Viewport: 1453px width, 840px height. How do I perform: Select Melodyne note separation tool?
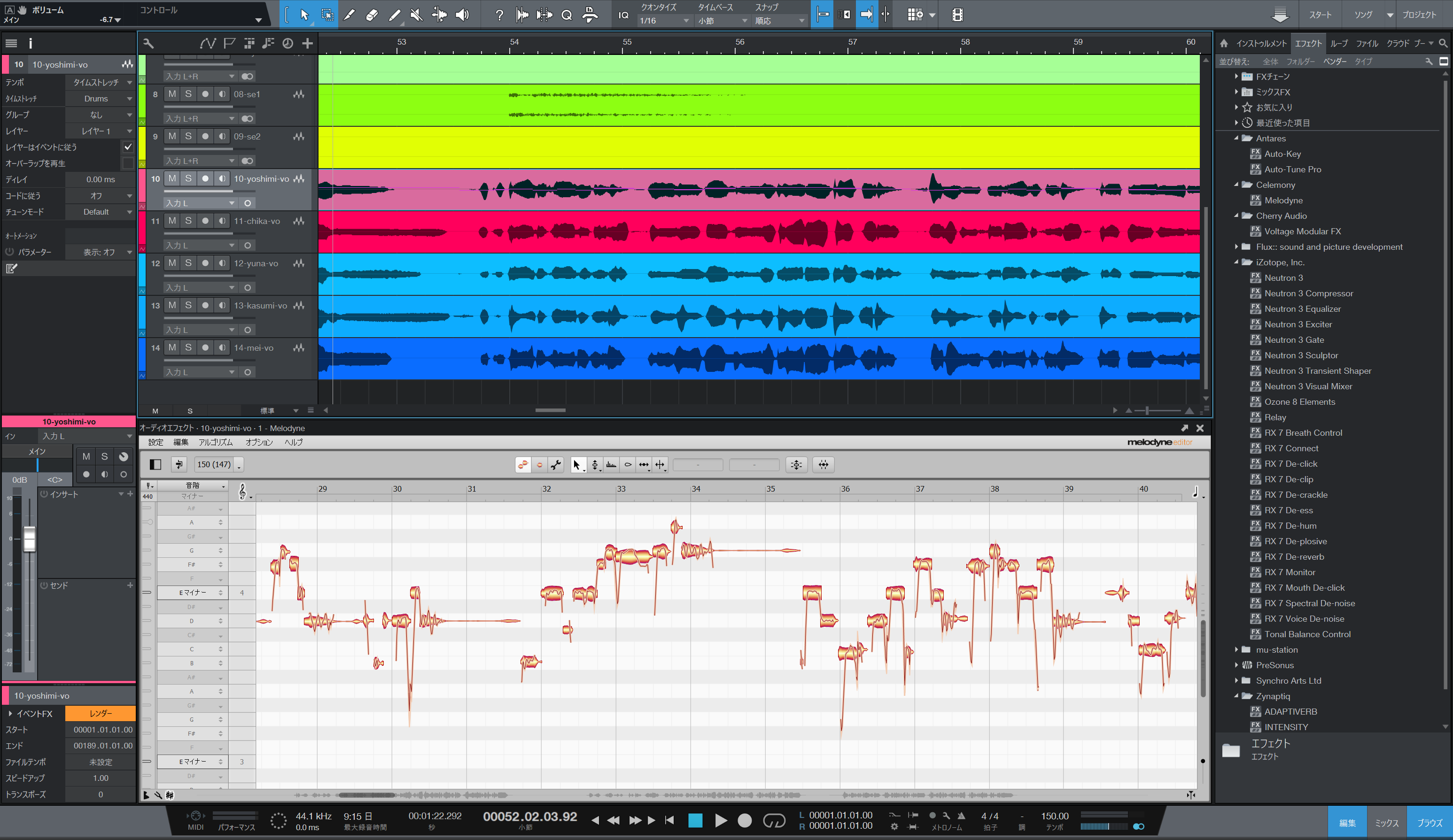point(660,464)
